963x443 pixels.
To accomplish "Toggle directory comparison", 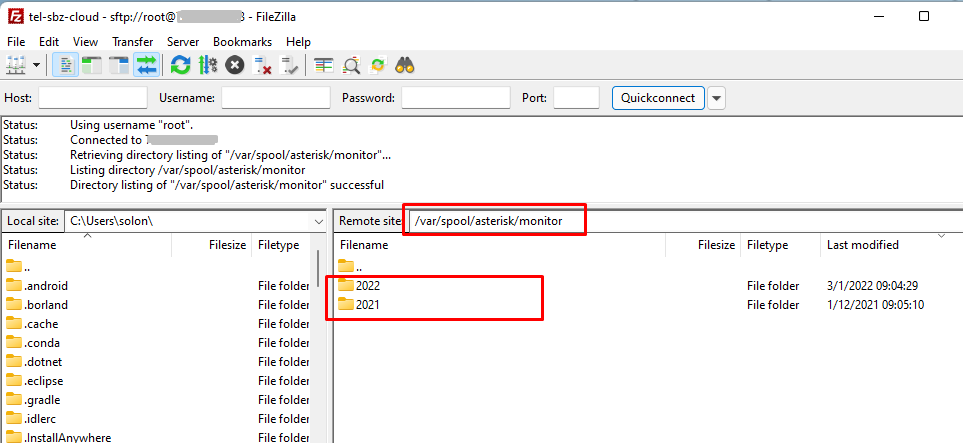I will point(351,65).
